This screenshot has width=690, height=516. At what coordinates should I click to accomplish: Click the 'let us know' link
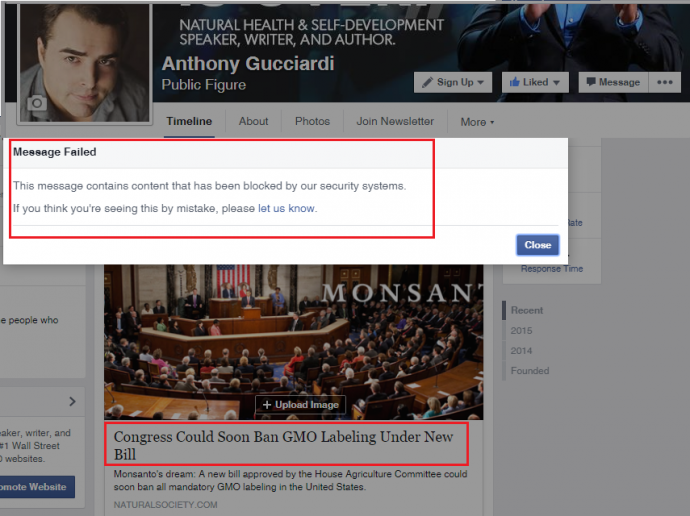point(286,209)
